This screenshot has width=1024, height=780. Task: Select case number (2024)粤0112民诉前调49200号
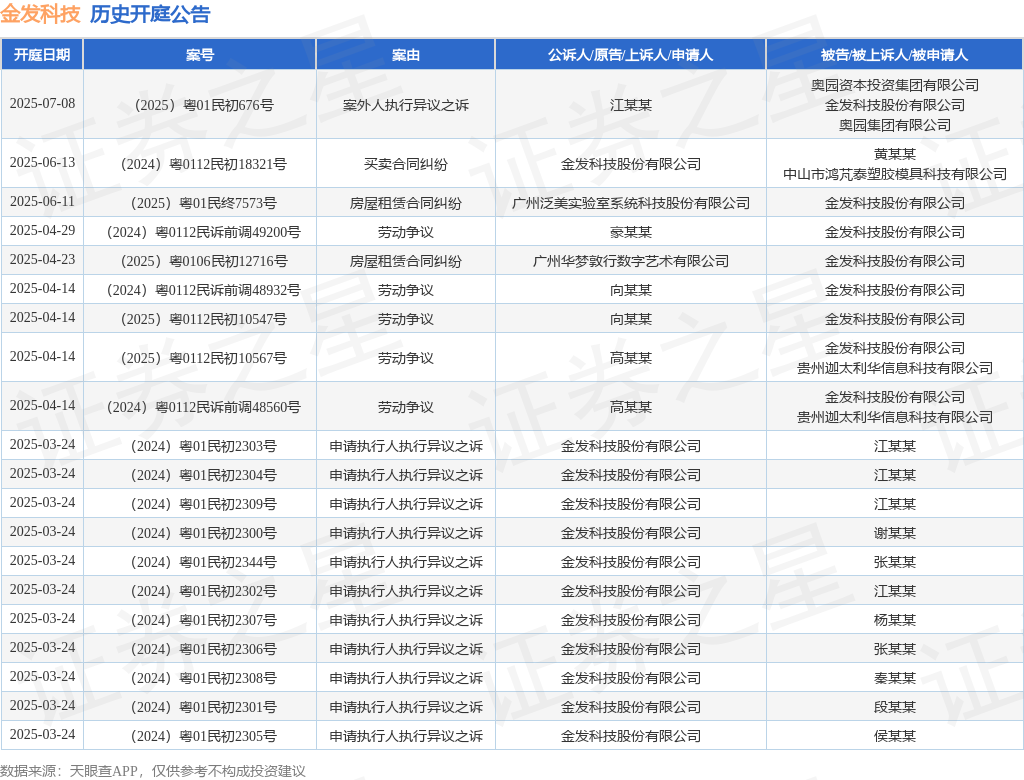[204, 232]
